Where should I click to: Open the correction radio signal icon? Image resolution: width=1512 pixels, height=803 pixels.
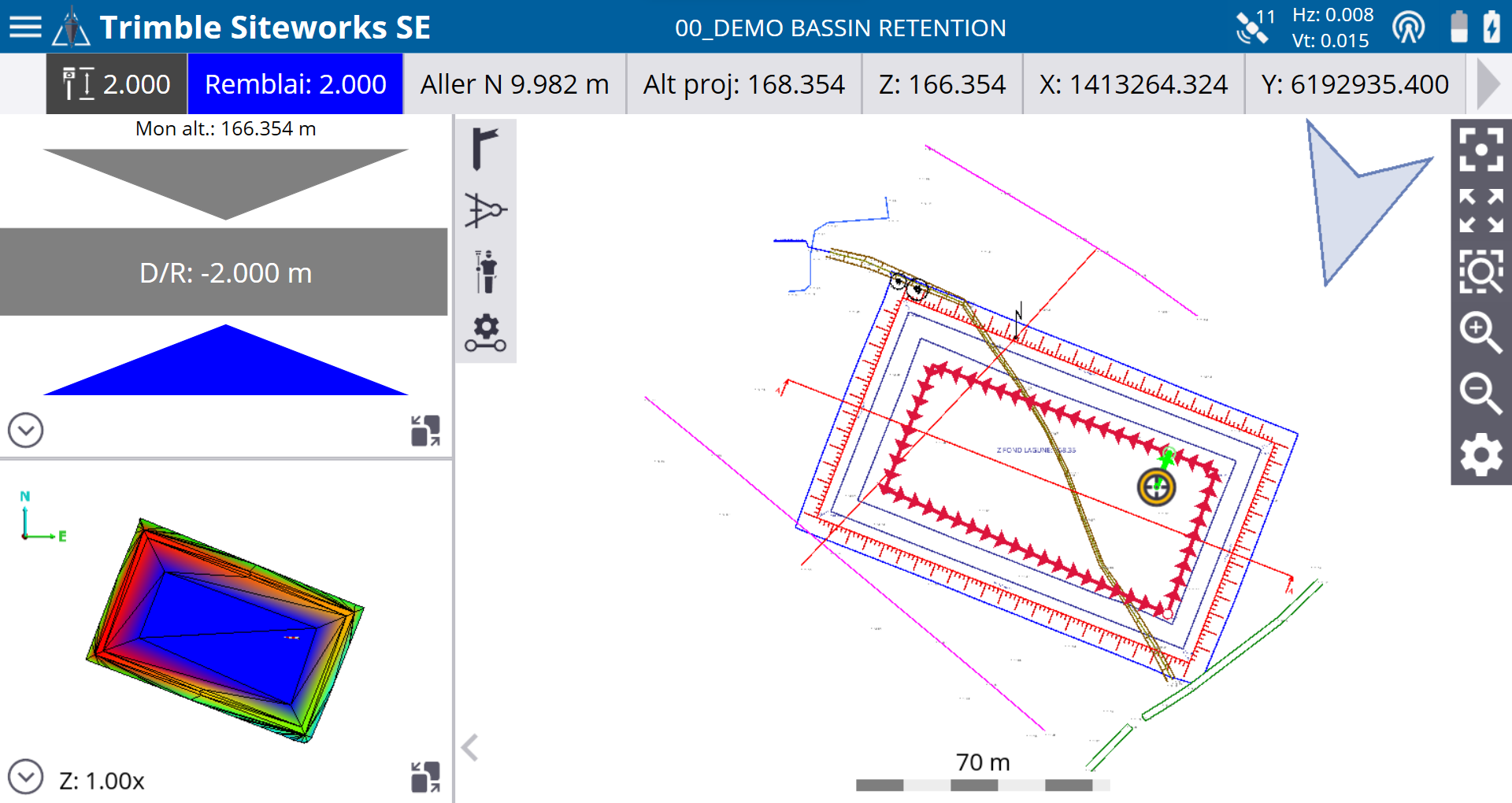pyautogui.click(x=1408, y=27)
